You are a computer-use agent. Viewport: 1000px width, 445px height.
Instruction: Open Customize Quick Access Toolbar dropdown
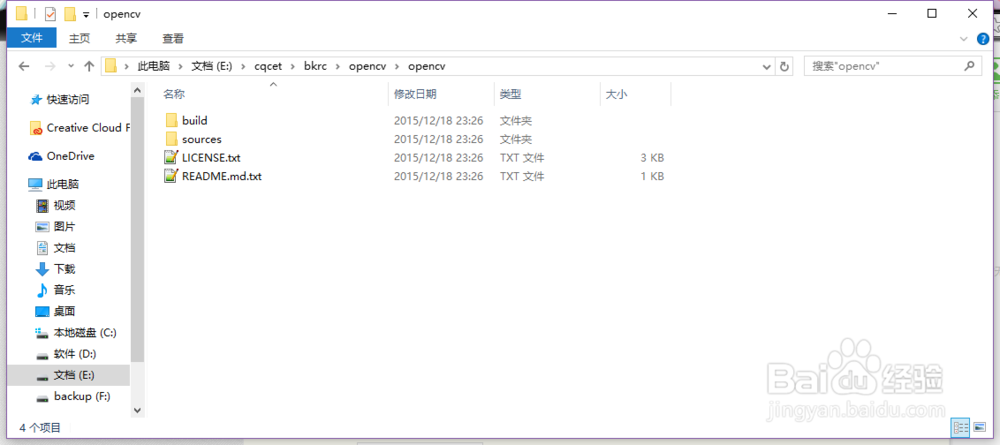85,15
